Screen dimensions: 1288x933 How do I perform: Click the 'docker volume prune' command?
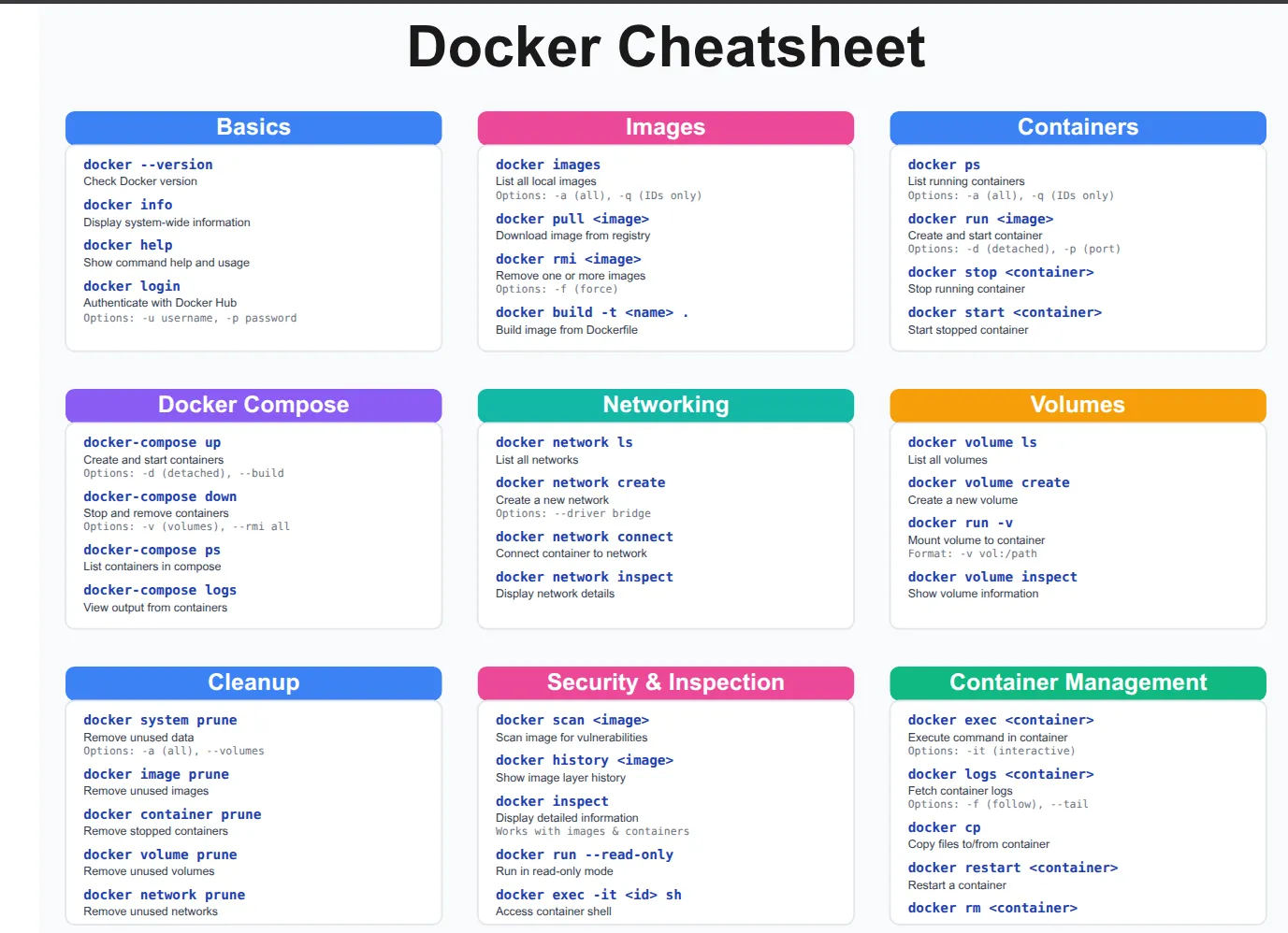click(x=160, y=854)
